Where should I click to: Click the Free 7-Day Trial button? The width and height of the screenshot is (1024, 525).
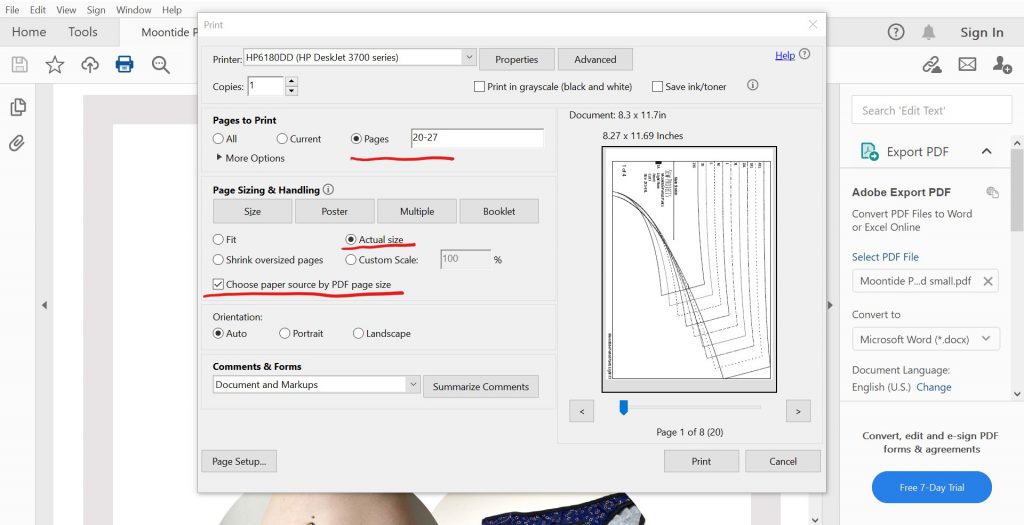[x=931, y=487]
